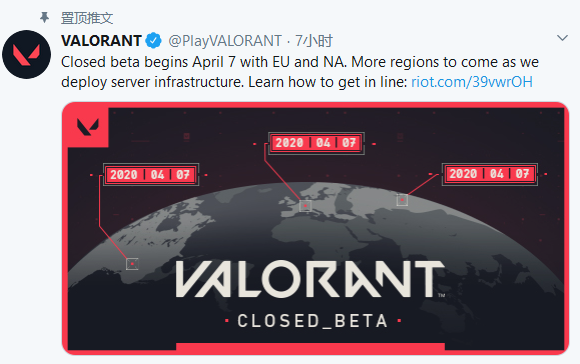Click the Valorant logo in the image's corner
This screenshot has width=580, height=364.
(88, 127)
